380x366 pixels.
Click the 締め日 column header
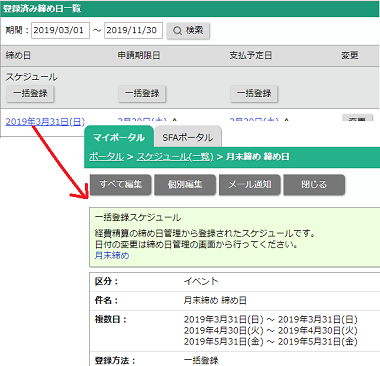tap(18, 55)
